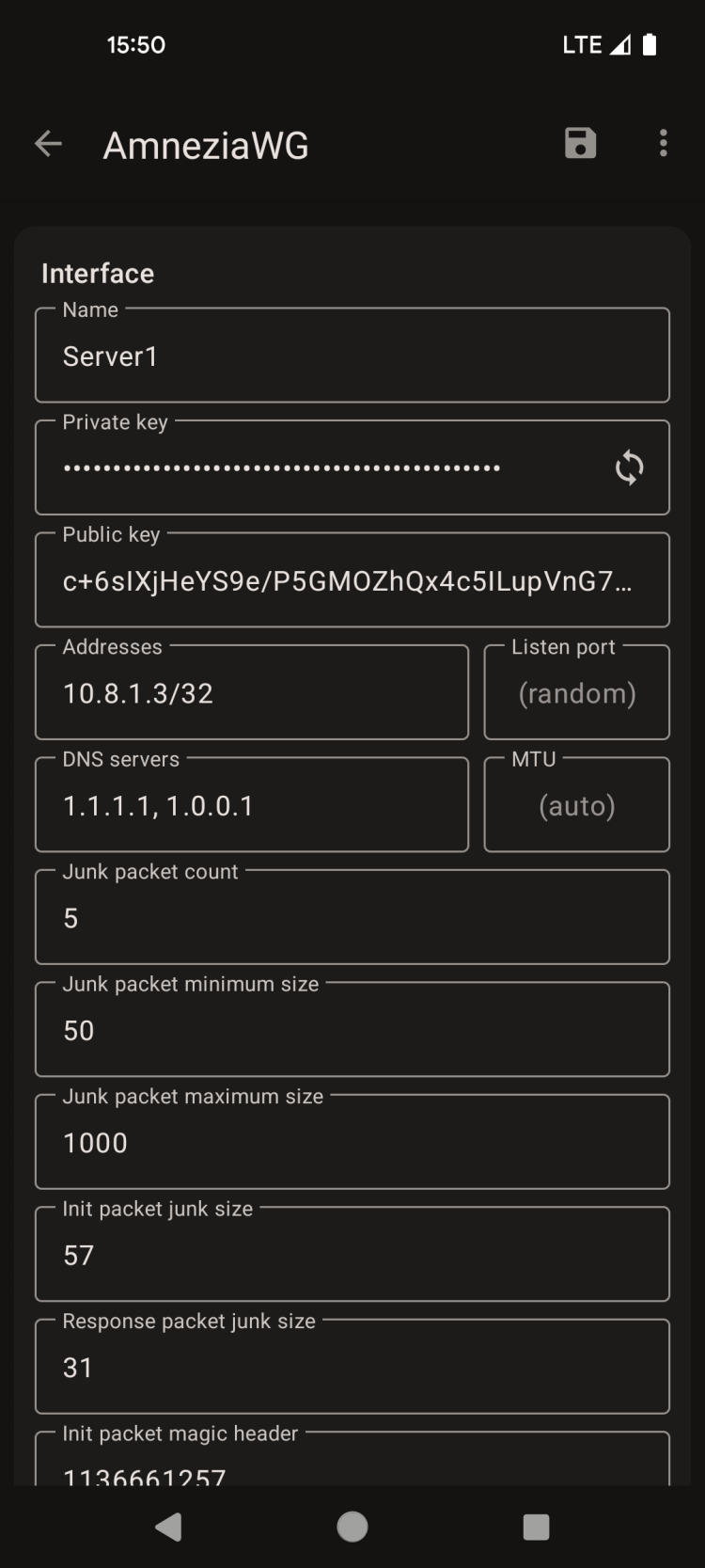The image size is (705, 1568).
Task: Tap the Init packet magic header field
Action: tap(352, 1467)
